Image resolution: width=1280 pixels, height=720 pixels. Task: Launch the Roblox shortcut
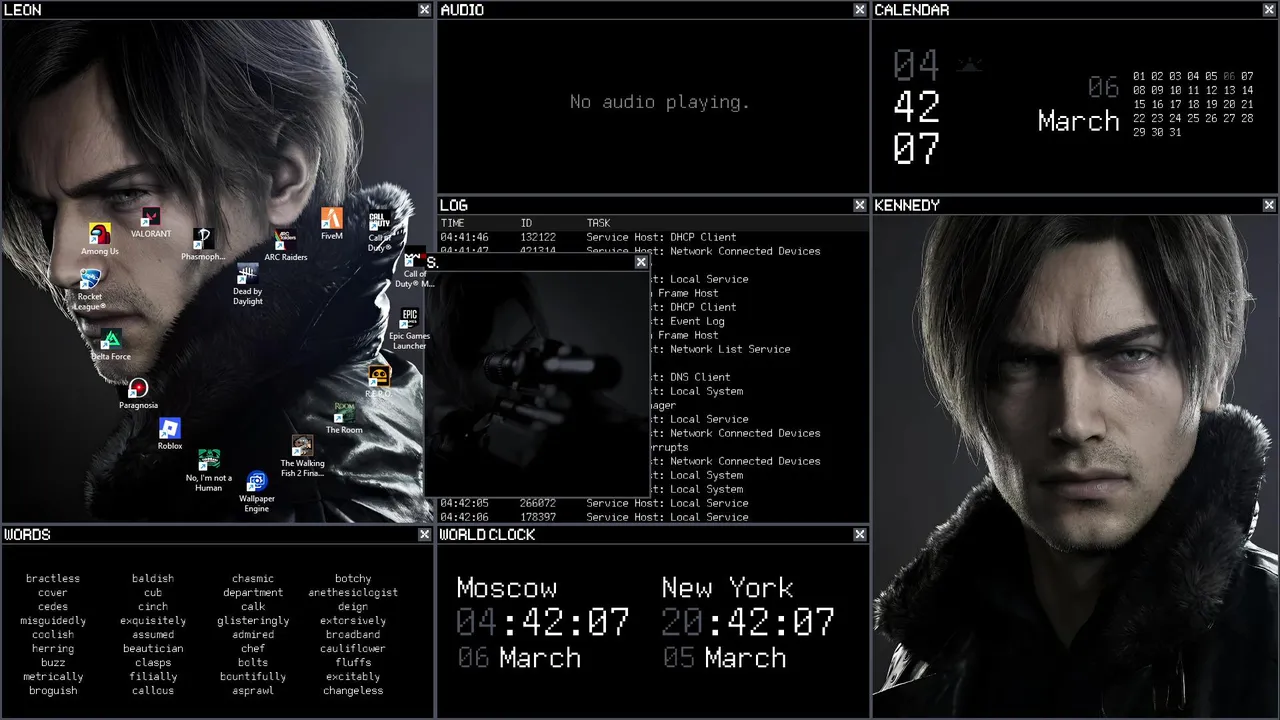(170, 435)
